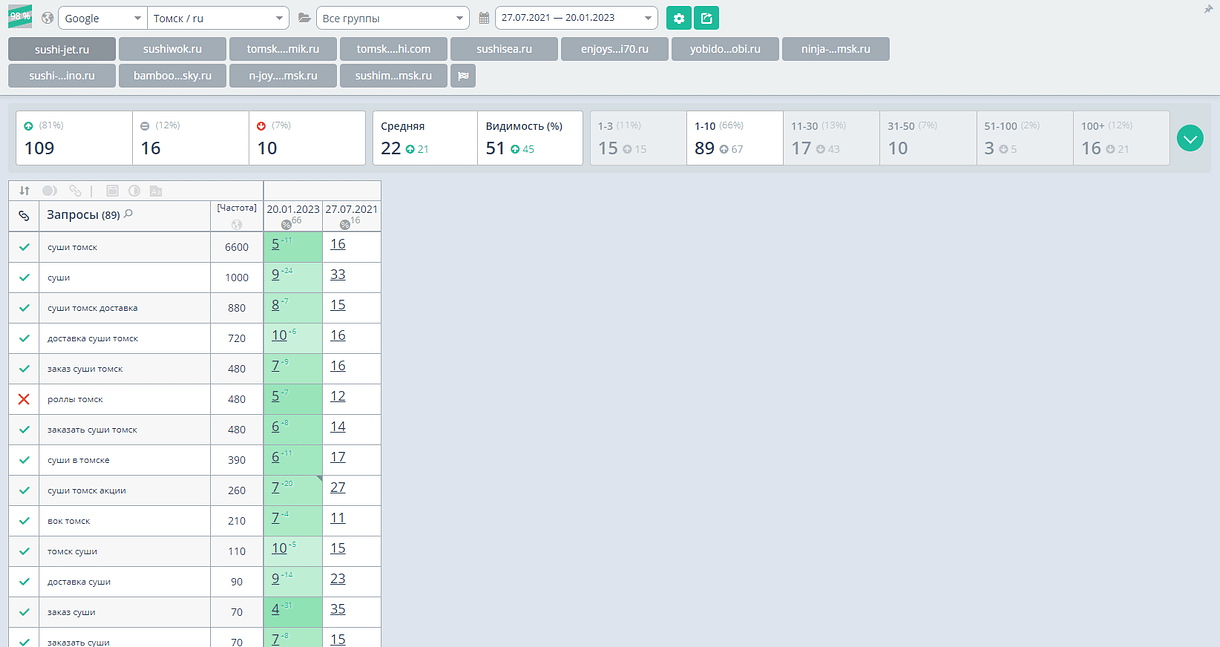Open the date range 27.07.2021 — 20.01.2023 picker
This screenshot has width=1220, height=647.
[x=576, y=18]
